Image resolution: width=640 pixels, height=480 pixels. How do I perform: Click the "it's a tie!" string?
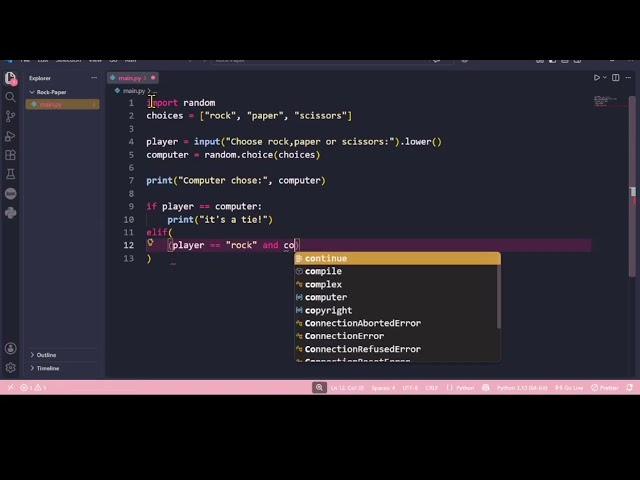(x=233, y=220)
